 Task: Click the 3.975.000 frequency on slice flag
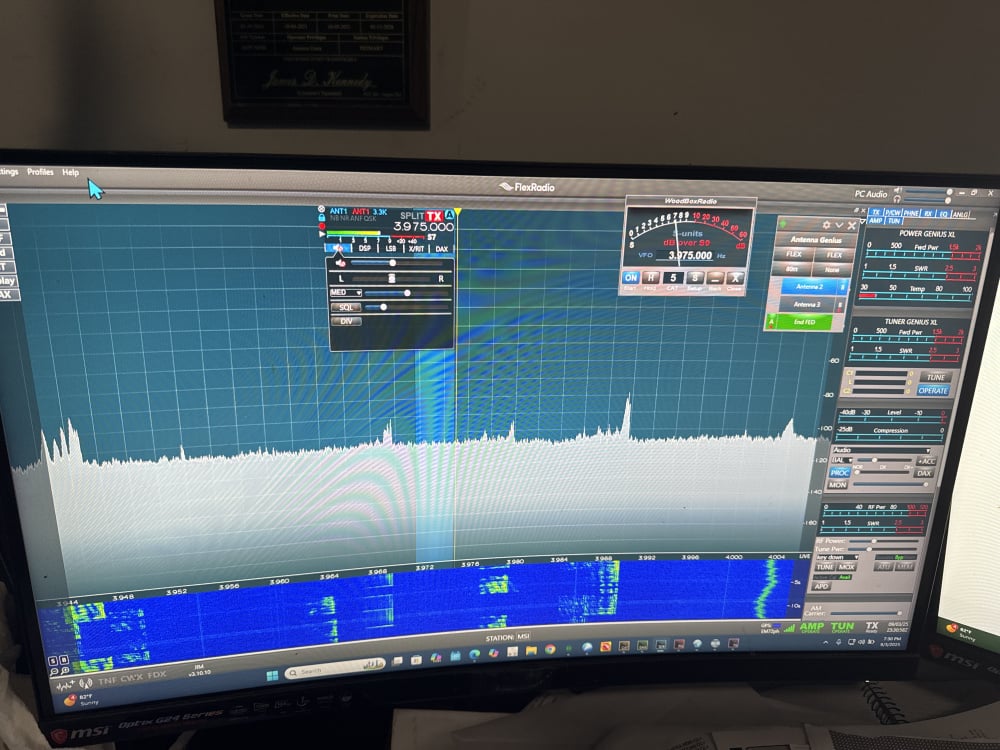coord(424,227)
